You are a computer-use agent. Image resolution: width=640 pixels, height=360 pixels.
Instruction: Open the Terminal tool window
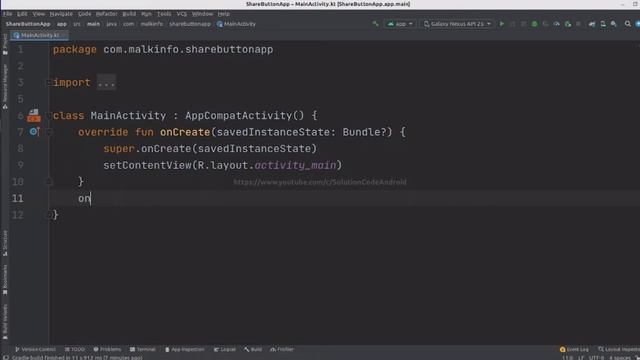point(142,349)
